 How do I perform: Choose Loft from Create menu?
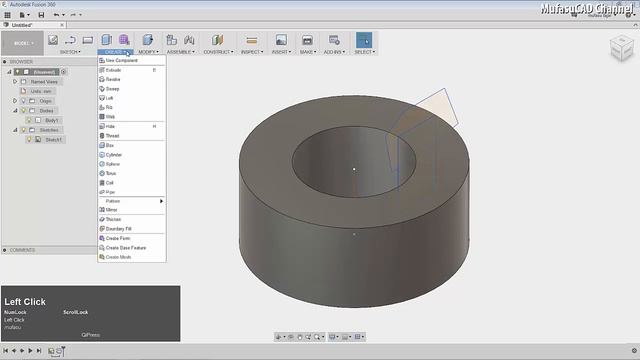132,98
